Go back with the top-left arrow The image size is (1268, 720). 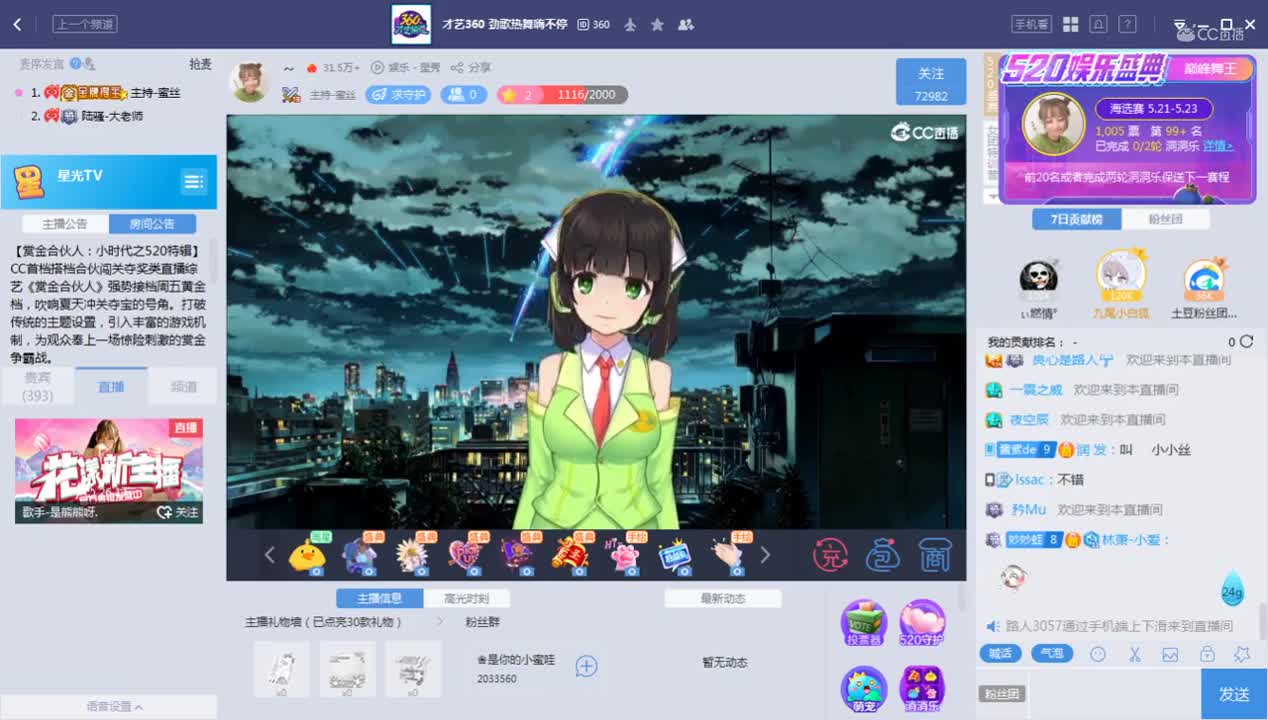[x=17, y=24]
